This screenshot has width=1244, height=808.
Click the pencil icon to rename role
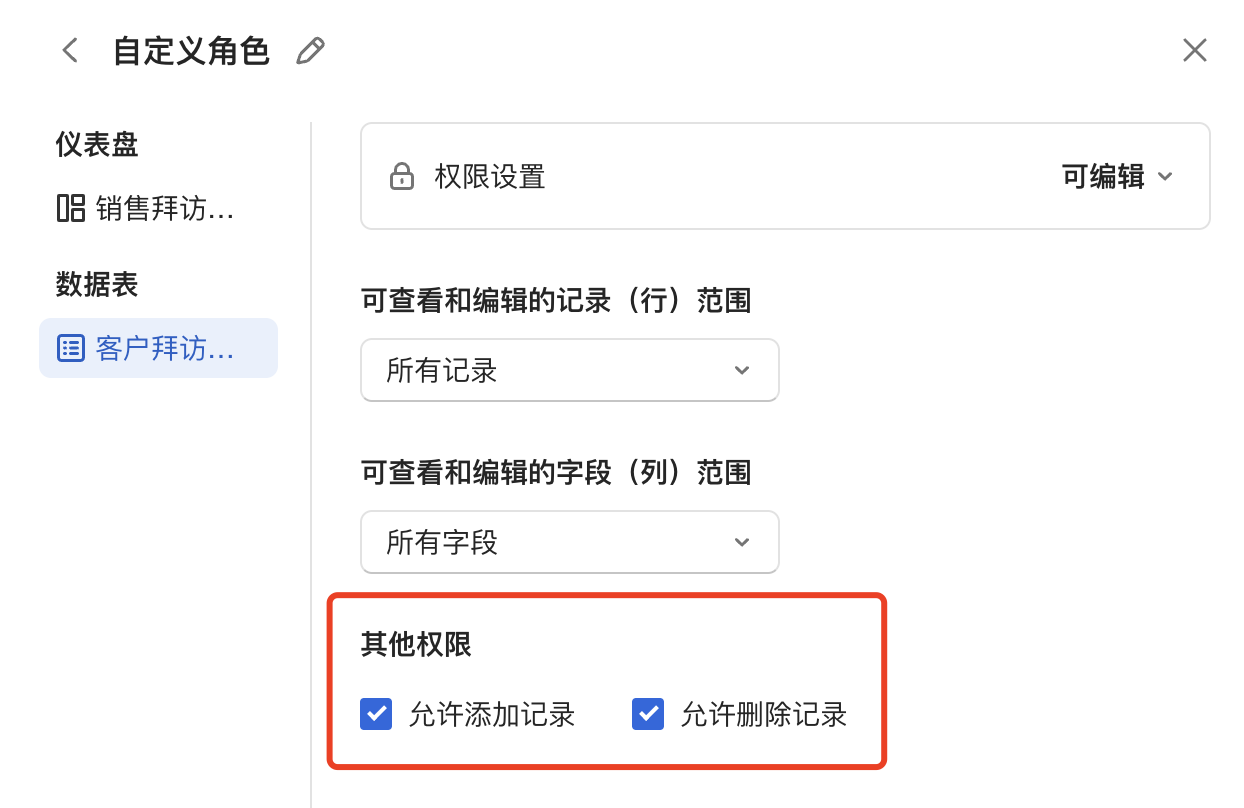(311, 51)
